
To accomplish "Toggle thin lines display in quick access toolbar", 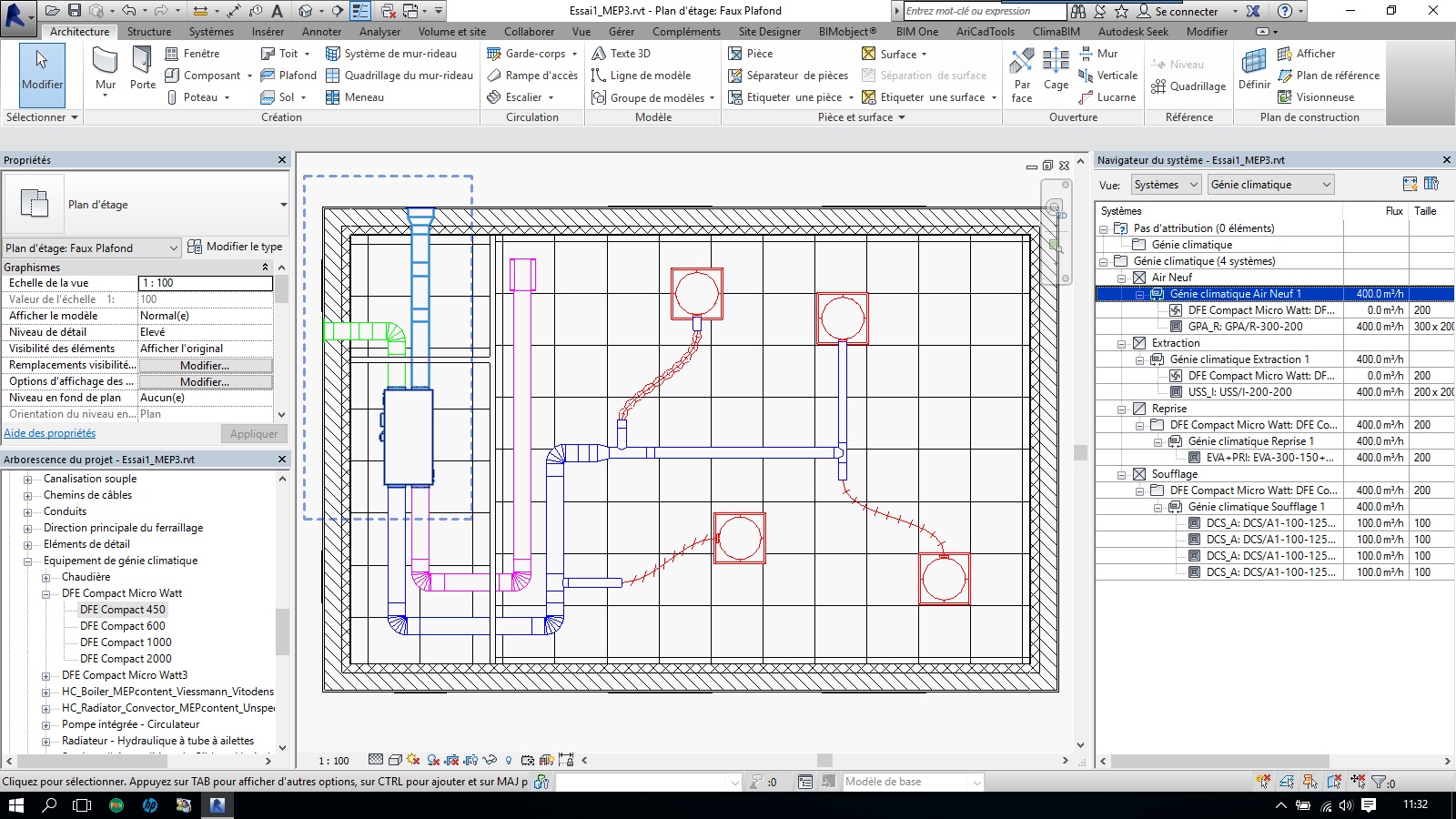I will pyautogui.click(x=360, y=11).
